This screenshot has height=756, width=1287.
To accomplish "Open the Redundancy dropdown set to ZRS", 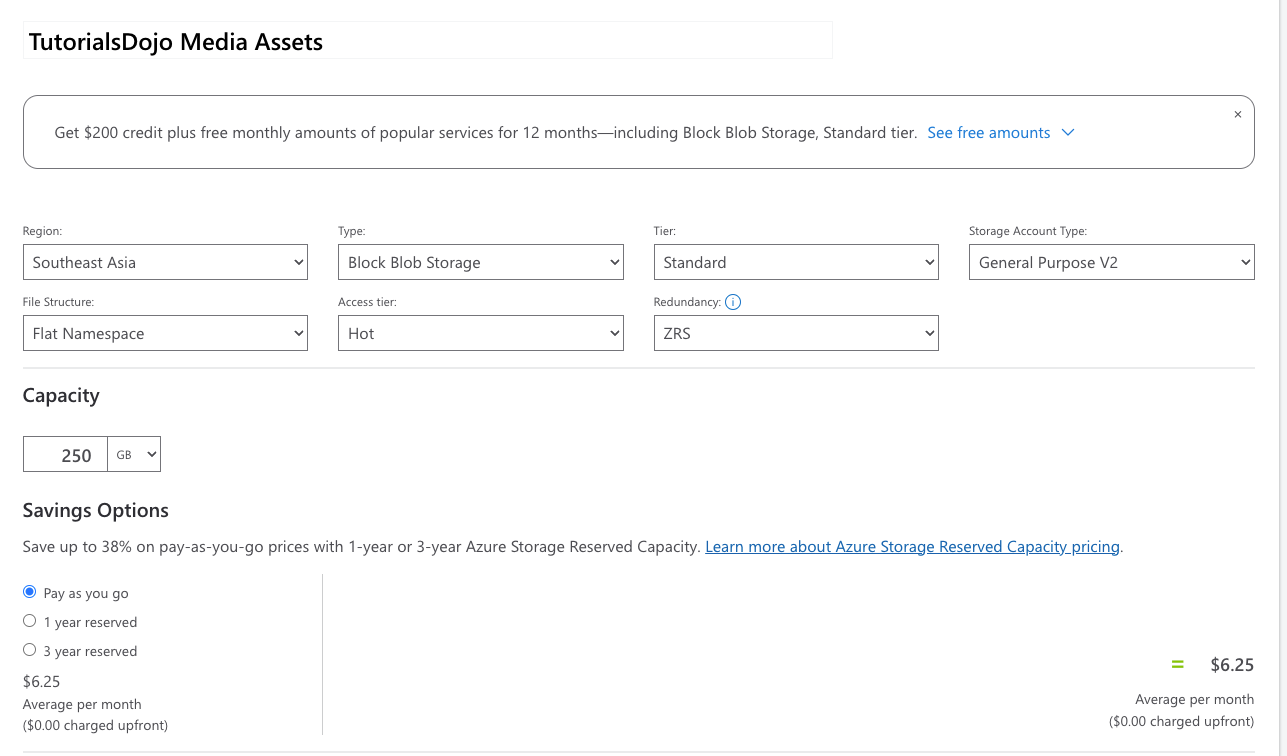I will click(x=796, y=333).
